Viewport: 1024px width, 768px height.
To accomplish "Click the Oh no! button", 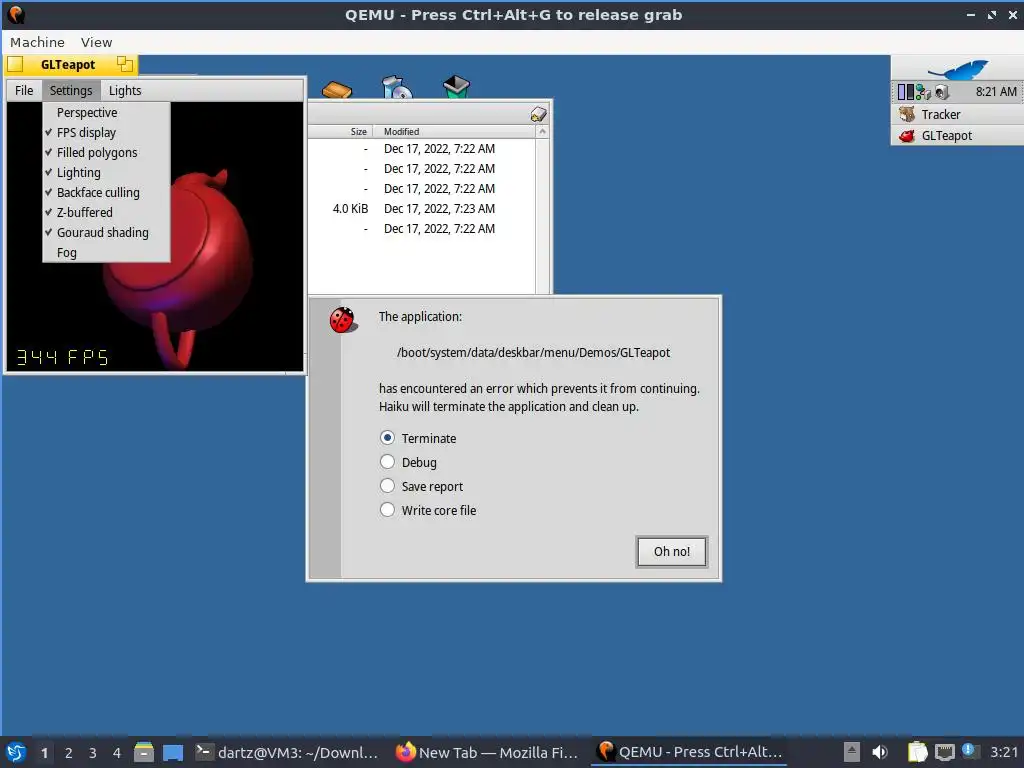I will tap(671, 552).
